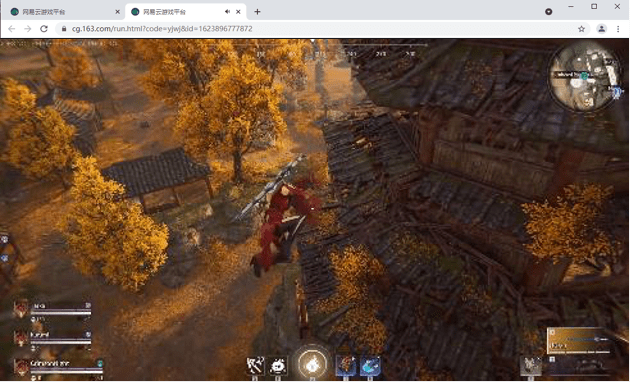This screenshot has height=382, width=630.
Task: Click the third teammate portrait at bottom
Action: click(x=21, y=367)
